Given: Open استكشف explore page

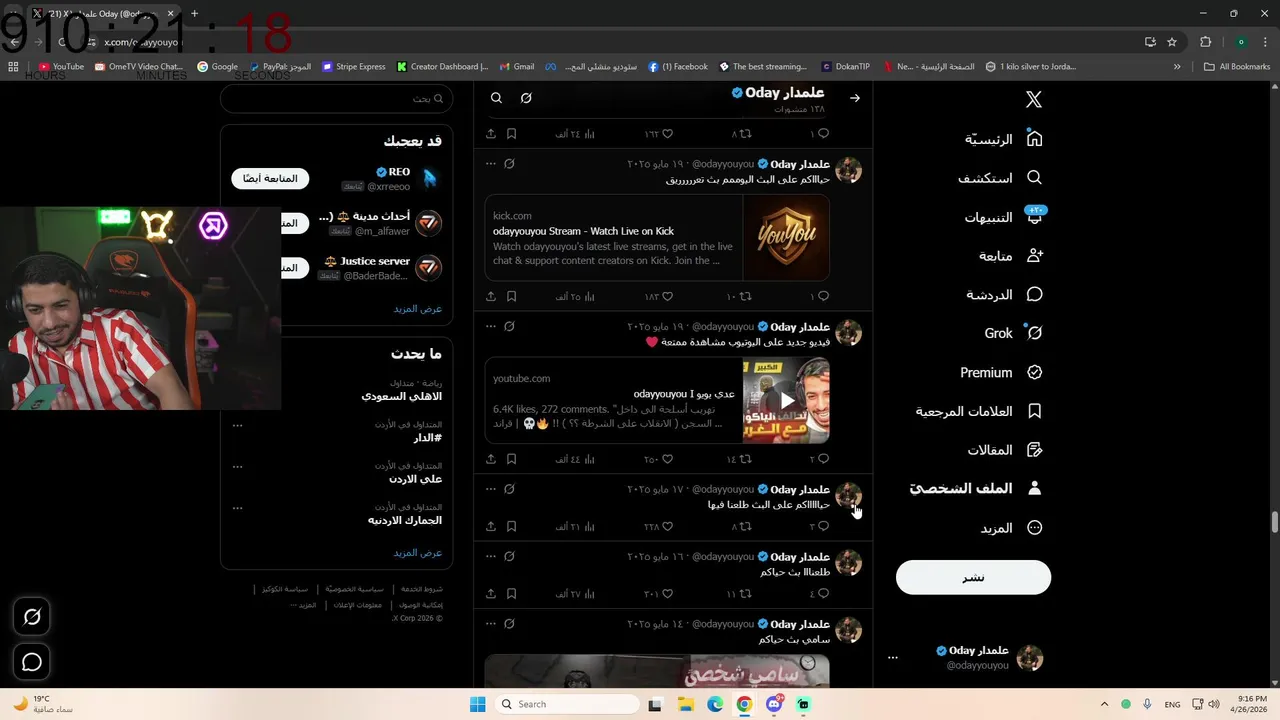Looking at the screenshot, I should point(1000,178).
